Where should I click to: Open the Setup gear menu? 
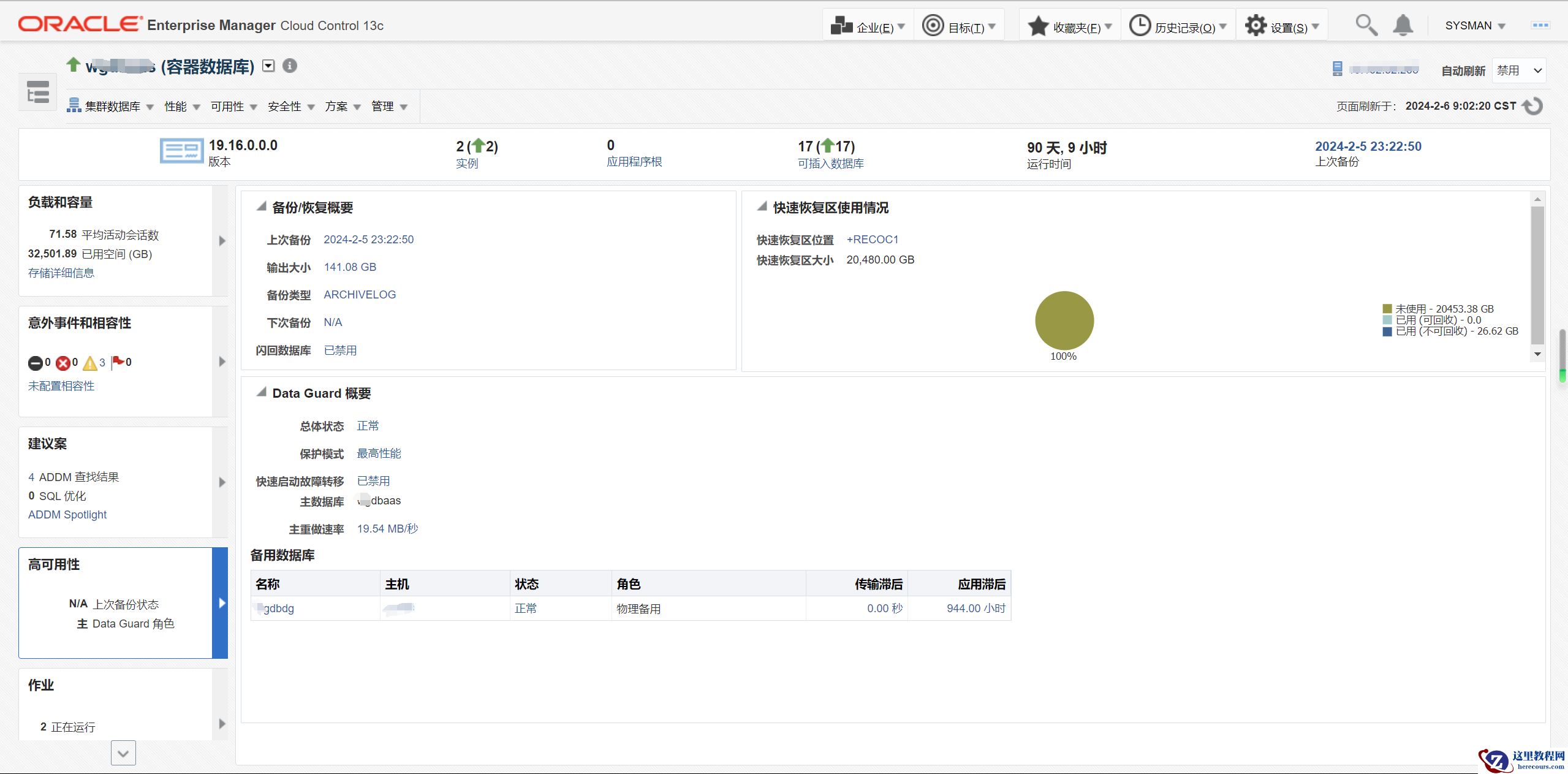[x=1282, y=26]
